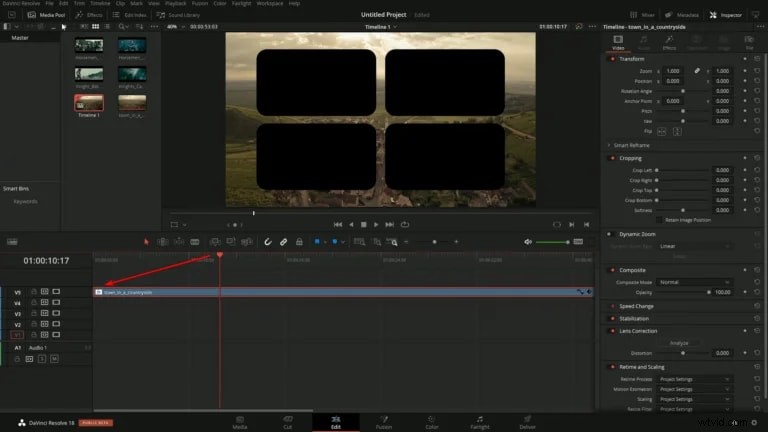
Task: Open the Workspace menu
Action: pos(270,3)
